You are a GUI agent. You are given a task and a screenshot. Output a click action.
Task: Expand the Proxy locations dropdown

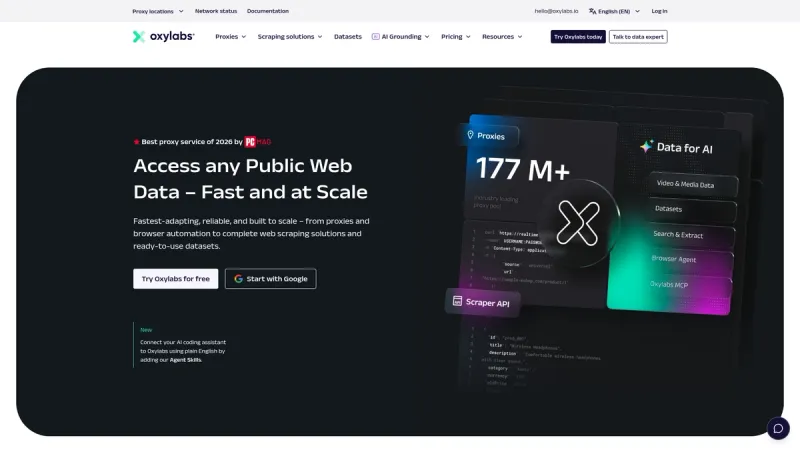click(x=158, y=11)
